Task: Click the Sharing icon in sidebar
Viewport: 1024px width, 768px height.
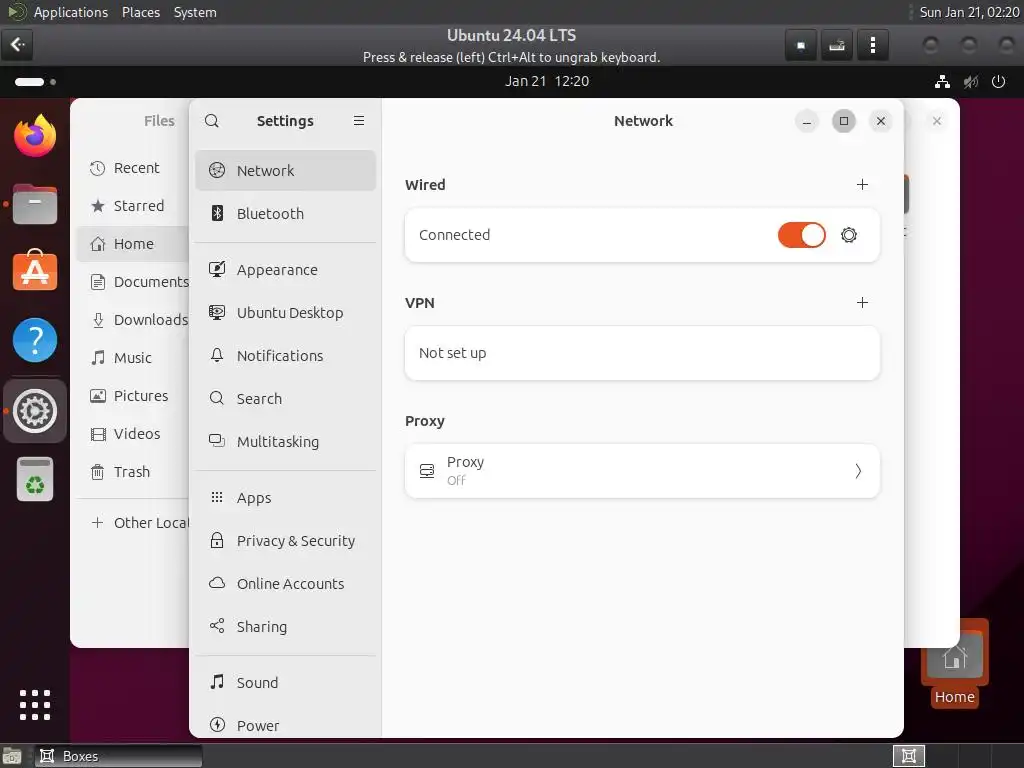Action: pyautogui.click(x=217, y=626)
